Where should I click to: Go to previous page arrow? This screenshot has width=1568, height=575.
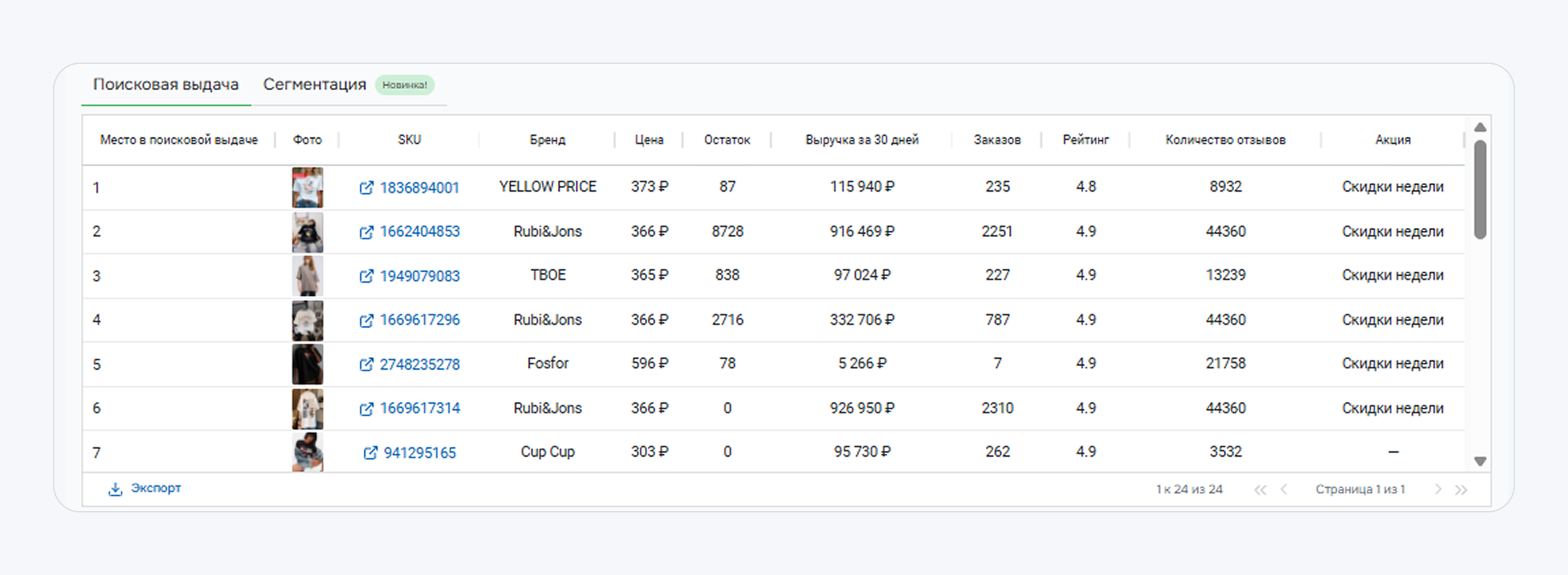(1284, 489)
